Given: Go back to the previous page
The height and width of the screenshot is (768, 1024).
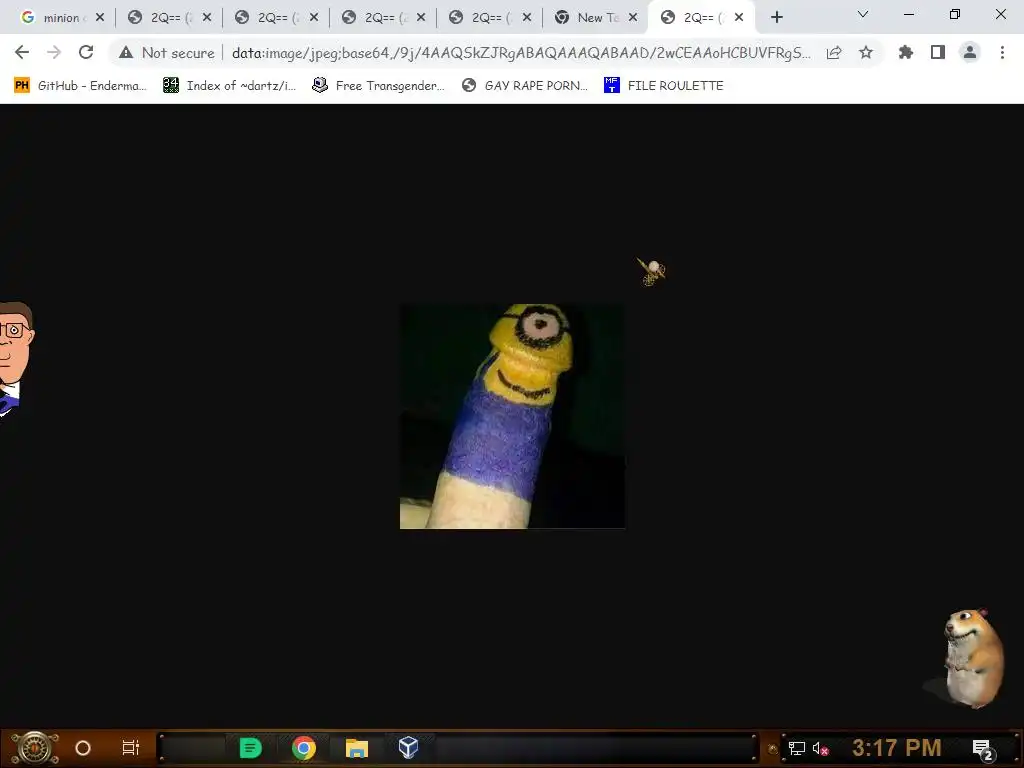Looking at the screenshot, I should tap(22, 52).
